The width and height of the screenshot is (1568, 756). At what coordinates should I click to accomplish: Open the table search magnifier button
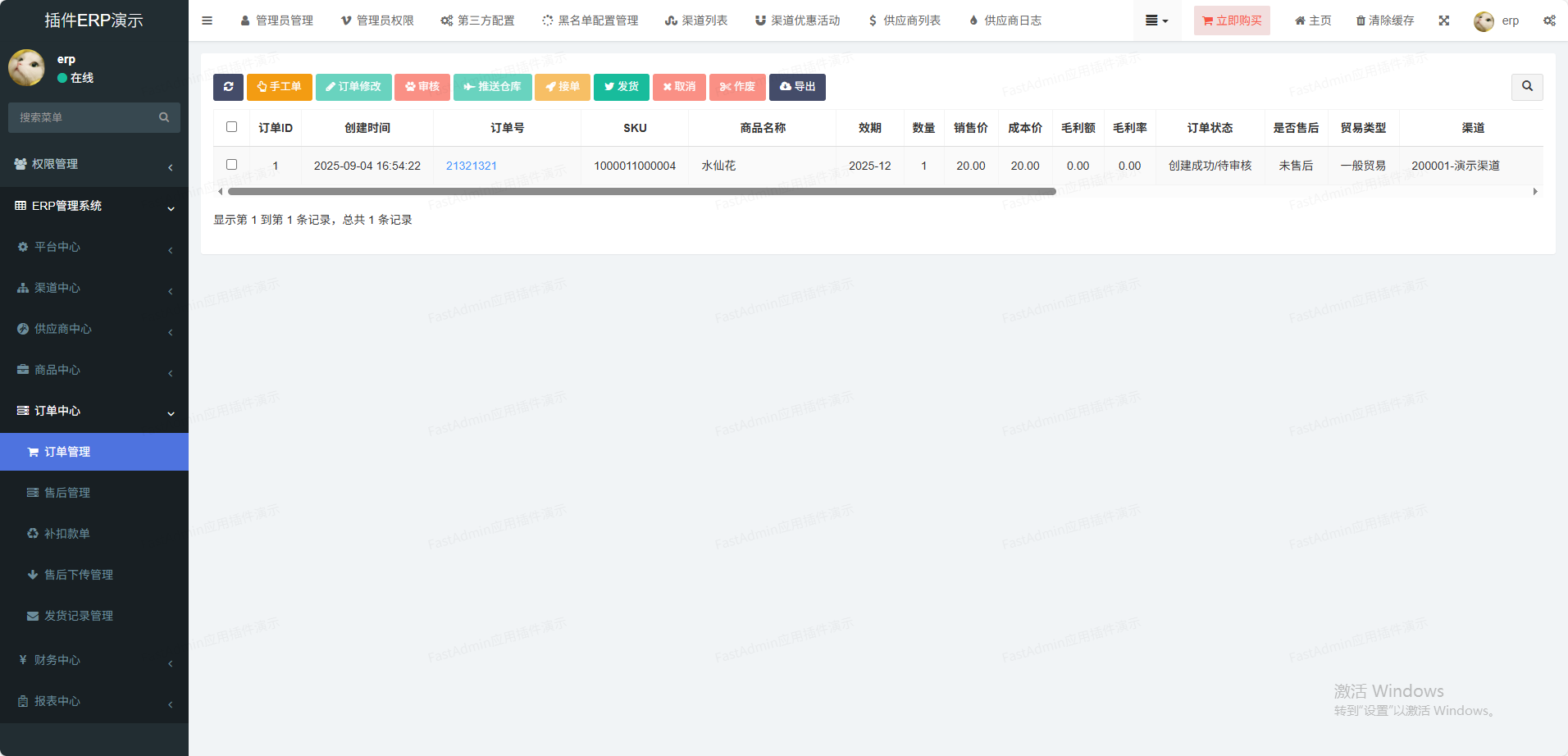(x=1527, y=87)
